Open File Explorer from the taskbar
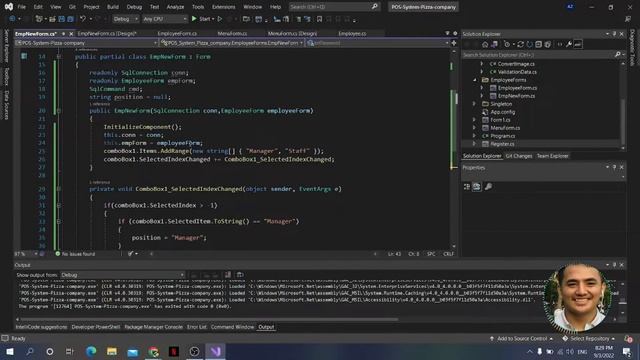 pyautogui.click(x=112, y=351)
